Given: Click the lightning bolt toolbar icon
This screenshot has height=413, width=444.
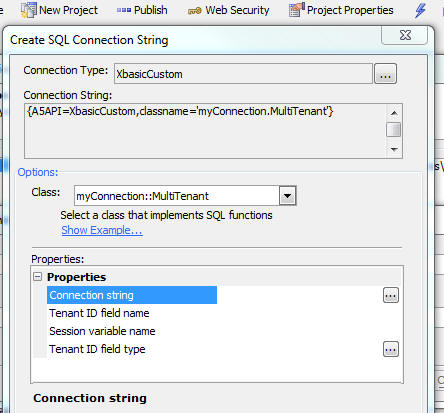Looking at the screenshot, I should point(420,10).
